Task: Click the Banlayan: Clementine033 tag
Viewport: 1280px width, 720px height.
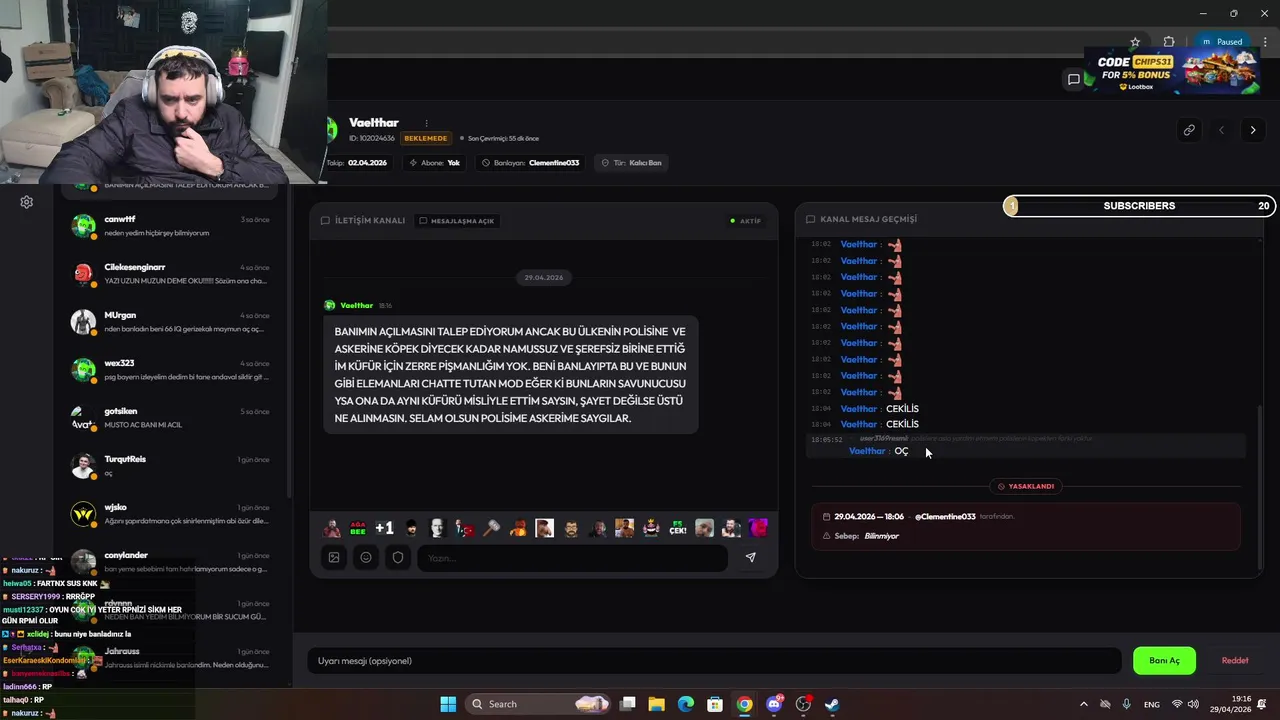Action: pos(530,163)
